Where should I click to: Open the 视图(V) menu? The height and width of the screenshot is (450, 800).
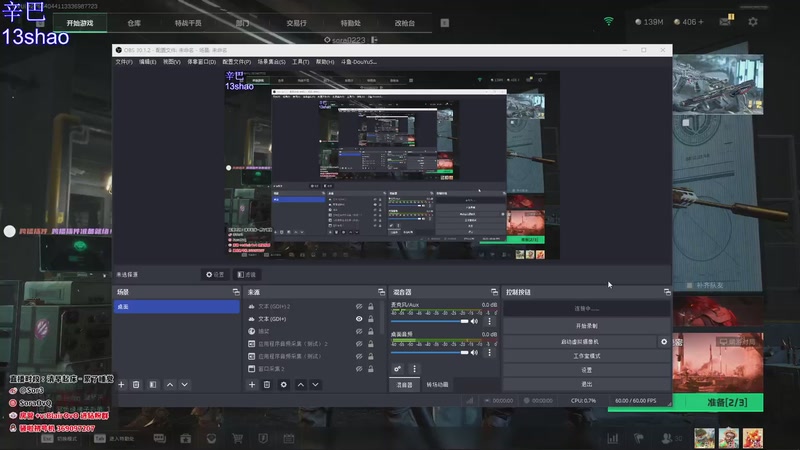click(x=171, y=62)
